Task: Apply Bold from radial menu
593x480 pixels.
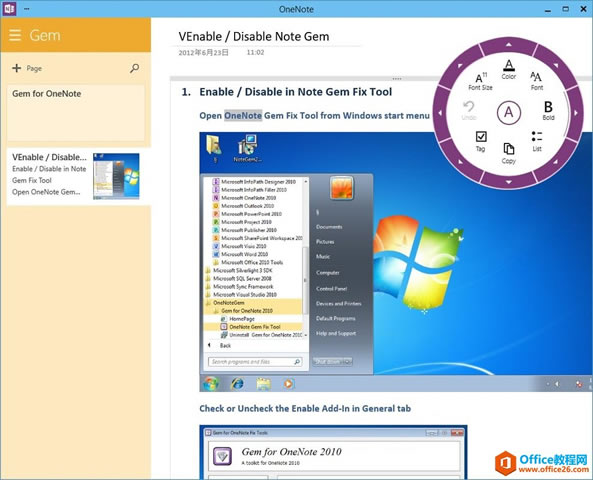Action: (548, 110)
